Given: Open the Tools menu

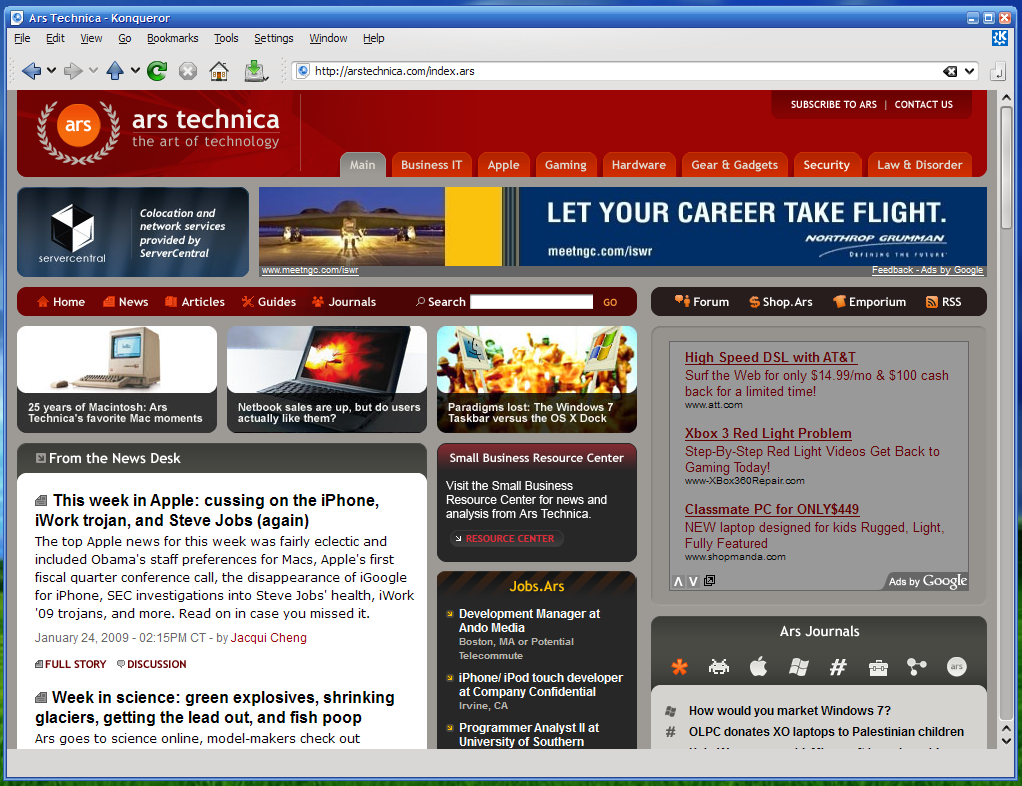Looking at the screenshot, I should pyautogui.click(x=226, y=38).
